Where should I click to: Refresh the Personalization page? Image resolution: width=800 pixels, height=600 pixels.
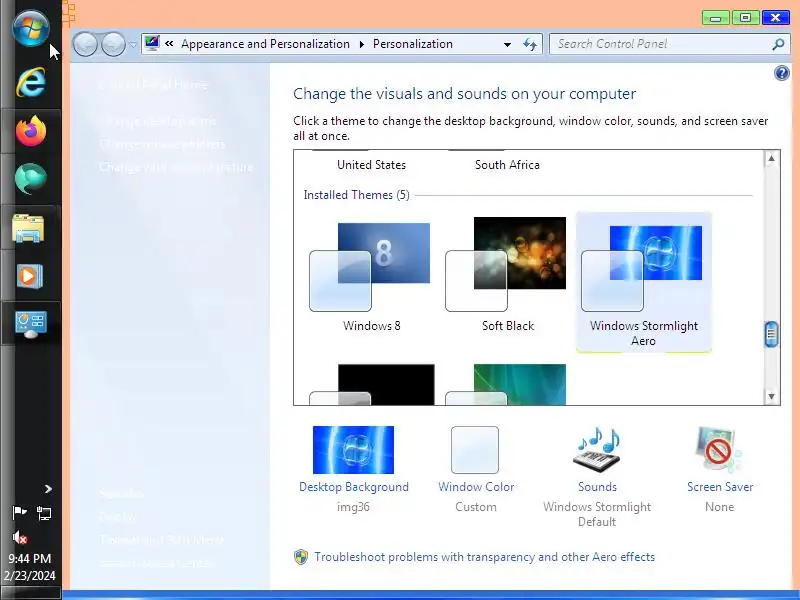pyautogui.click(x=530, y=44)
